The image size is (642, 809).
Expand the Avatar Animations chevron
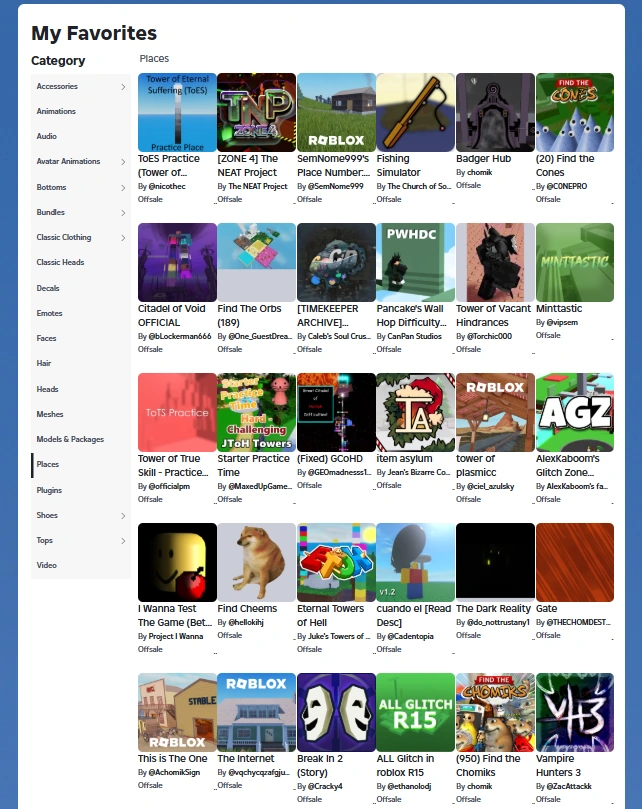(123, 162)
